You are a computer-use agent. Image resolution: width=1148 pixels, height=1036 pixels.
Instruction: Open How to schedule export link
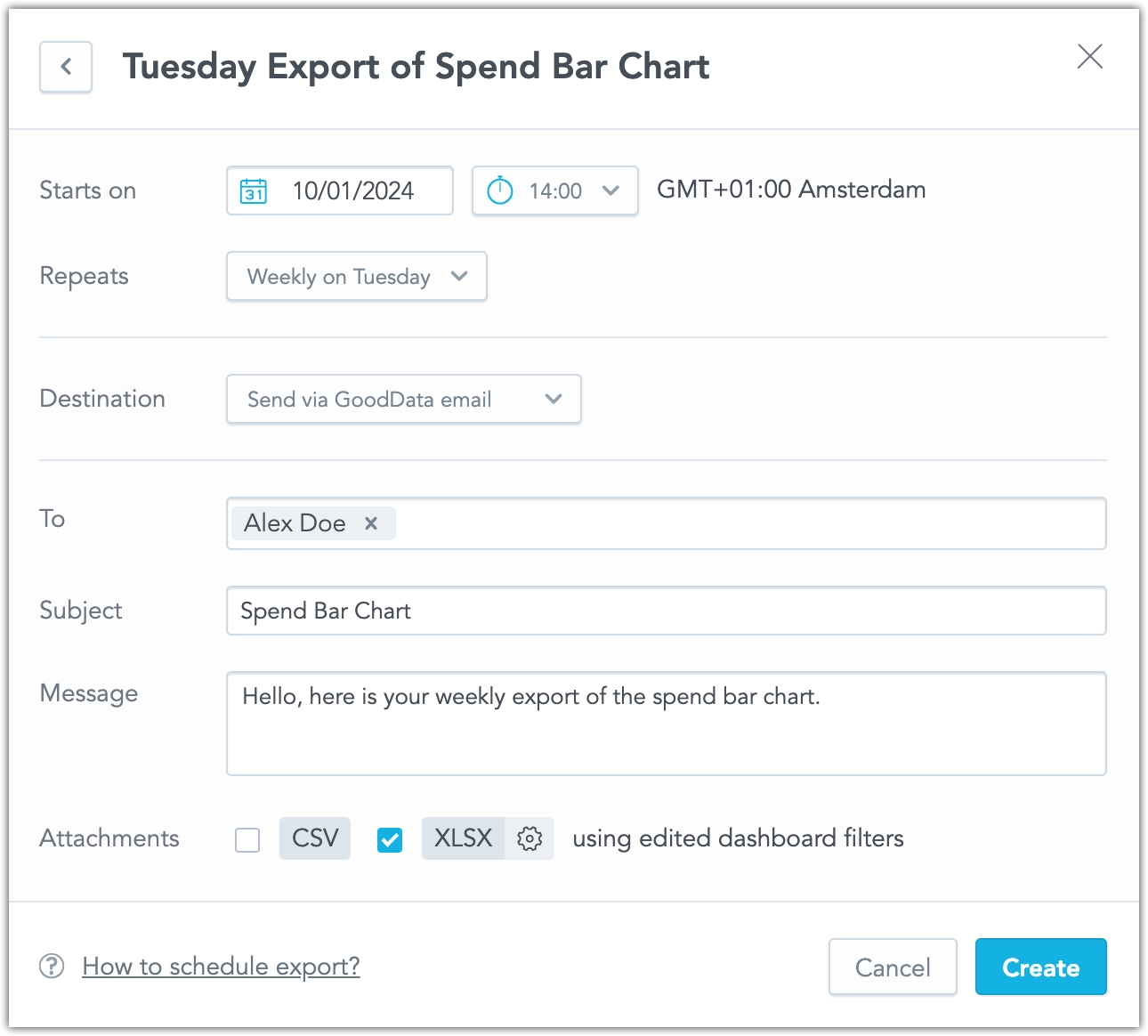221,966
